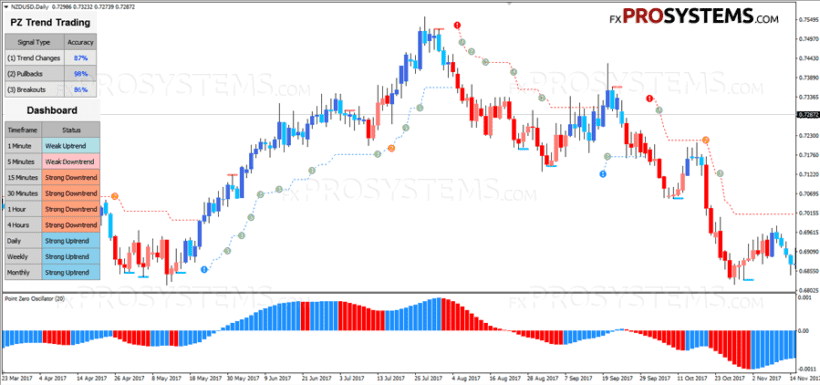Click the Accuracy column header
This screenshot has height=385, width=820.
pyautogui.click(x=81, y=42)
